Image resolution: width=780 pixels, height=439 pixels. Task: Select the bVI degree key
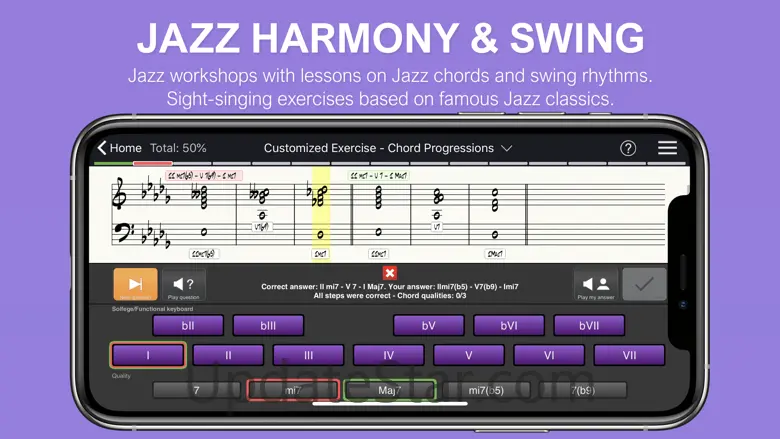(508, 326)
